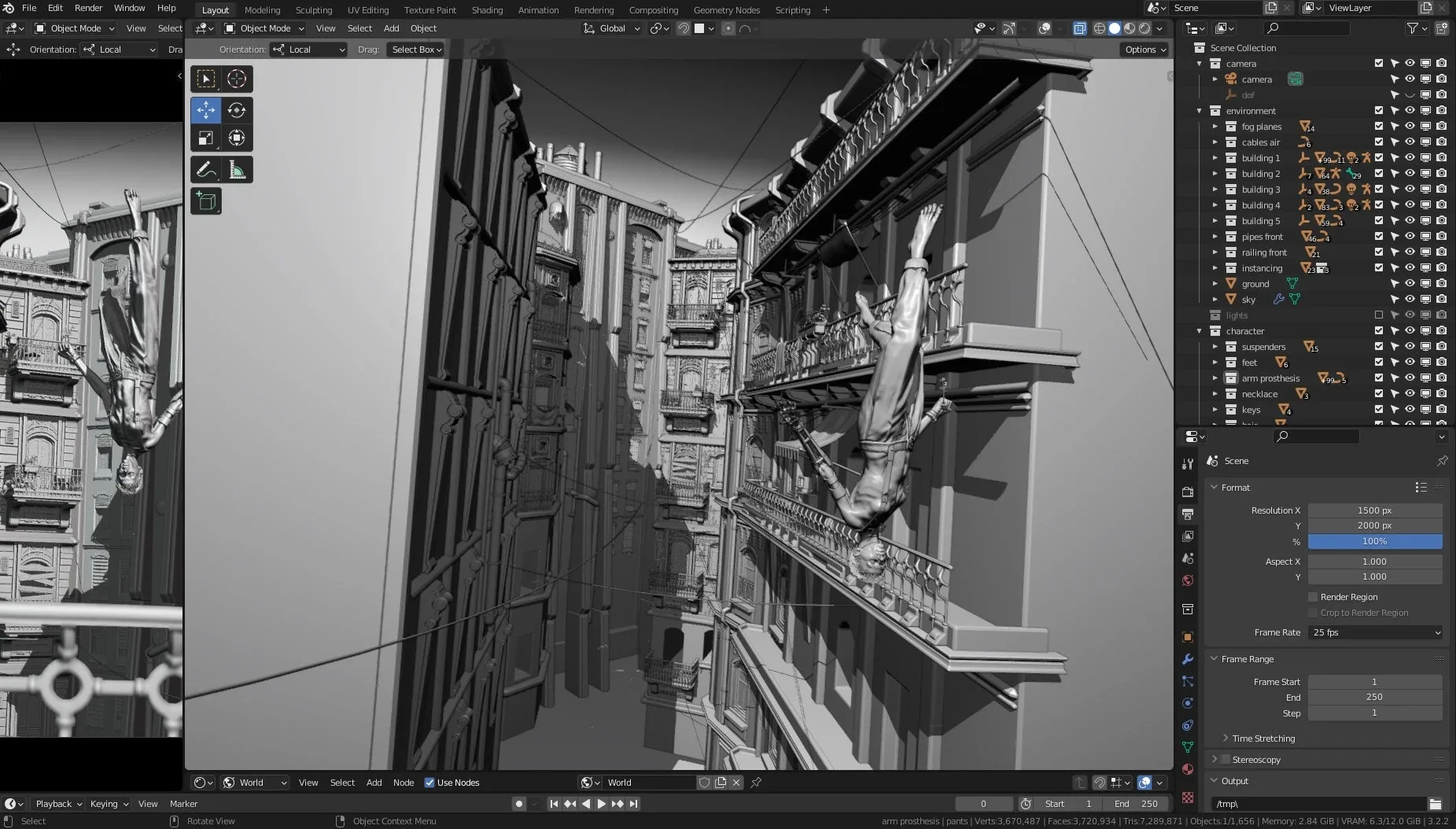Activate the Annotate pencil tool

(x=206, y=170)
